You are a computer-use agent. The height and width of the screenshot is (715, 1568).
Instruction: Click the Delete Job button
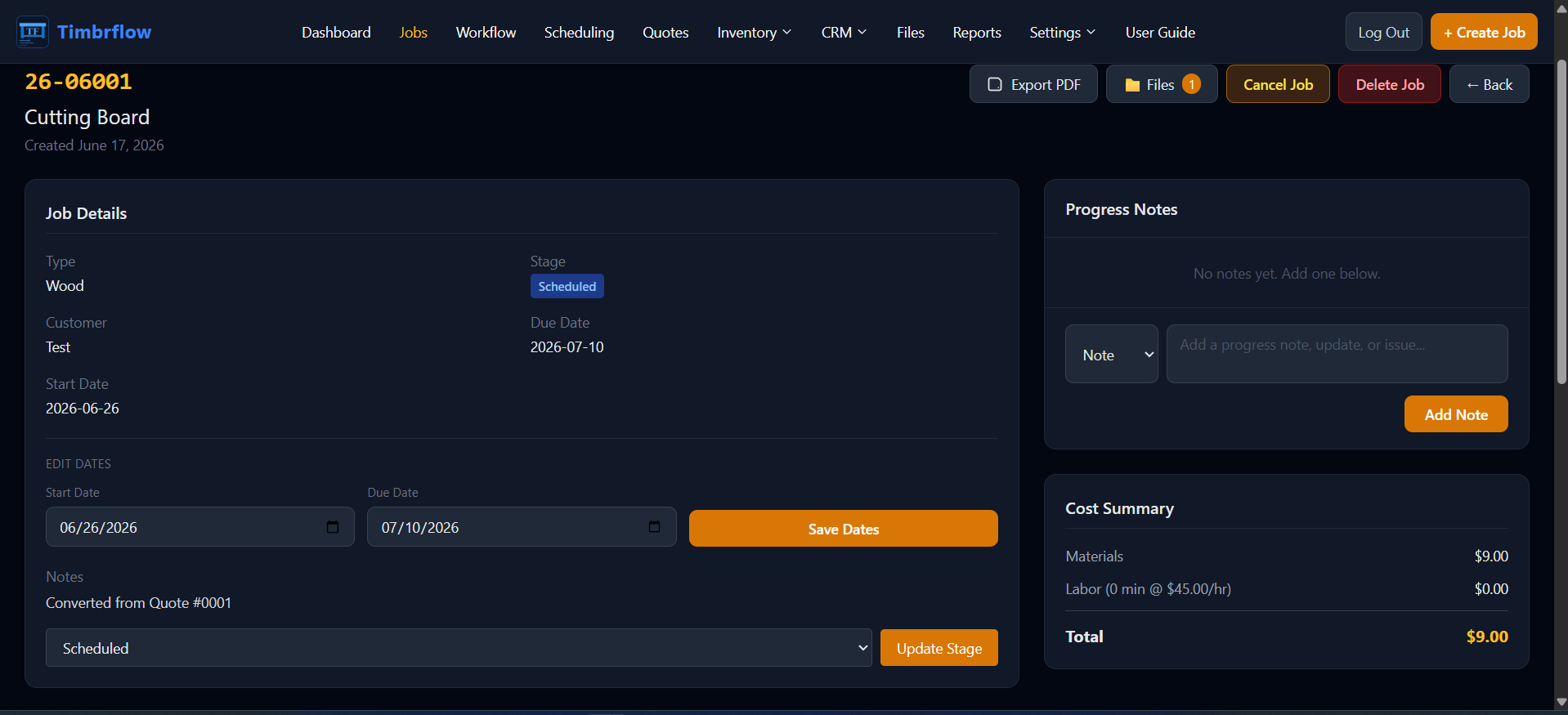click(x=1390, y=84)
